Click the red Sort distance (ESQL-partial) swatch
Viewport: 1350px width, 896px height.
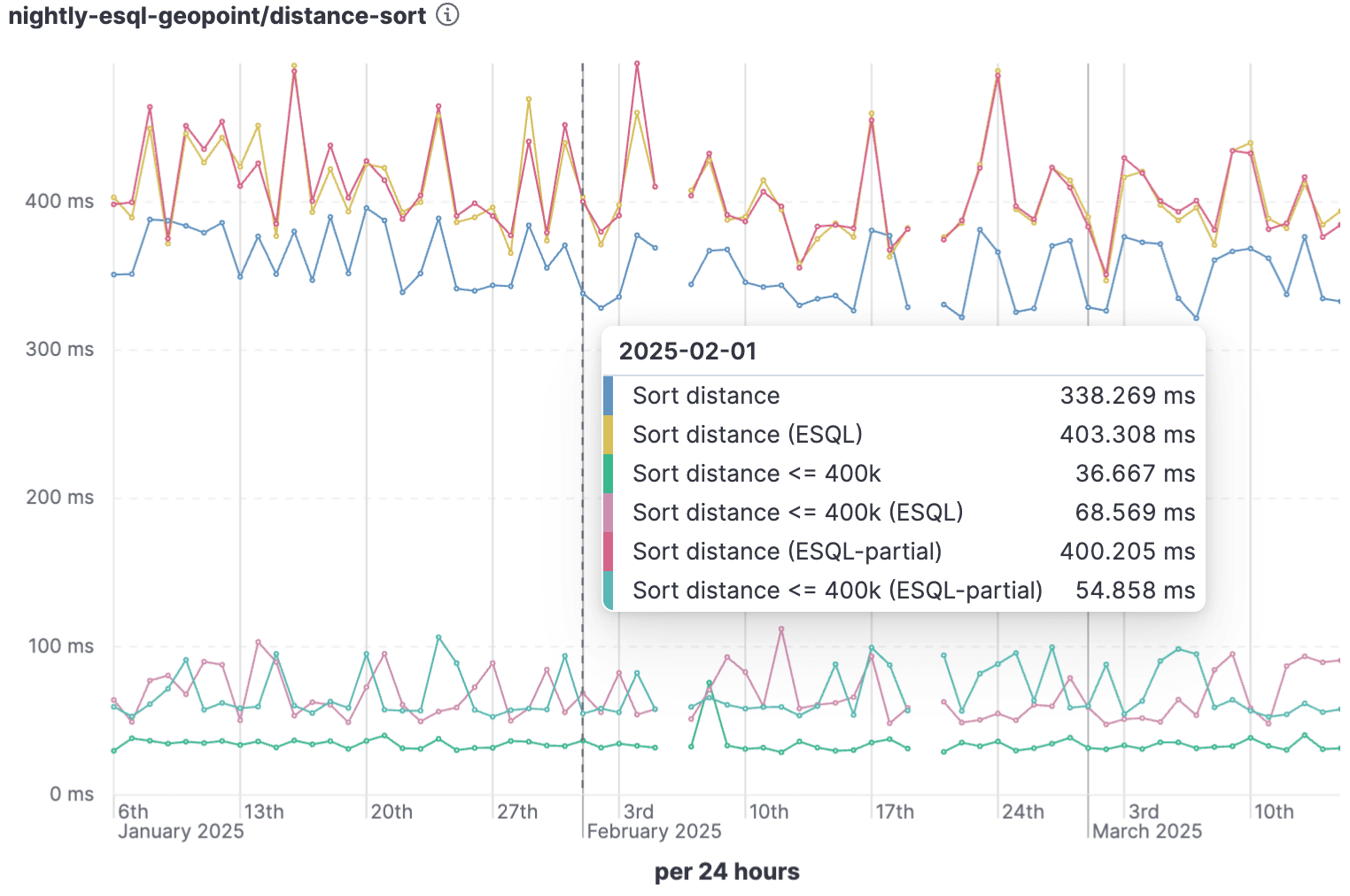point(610,551)
